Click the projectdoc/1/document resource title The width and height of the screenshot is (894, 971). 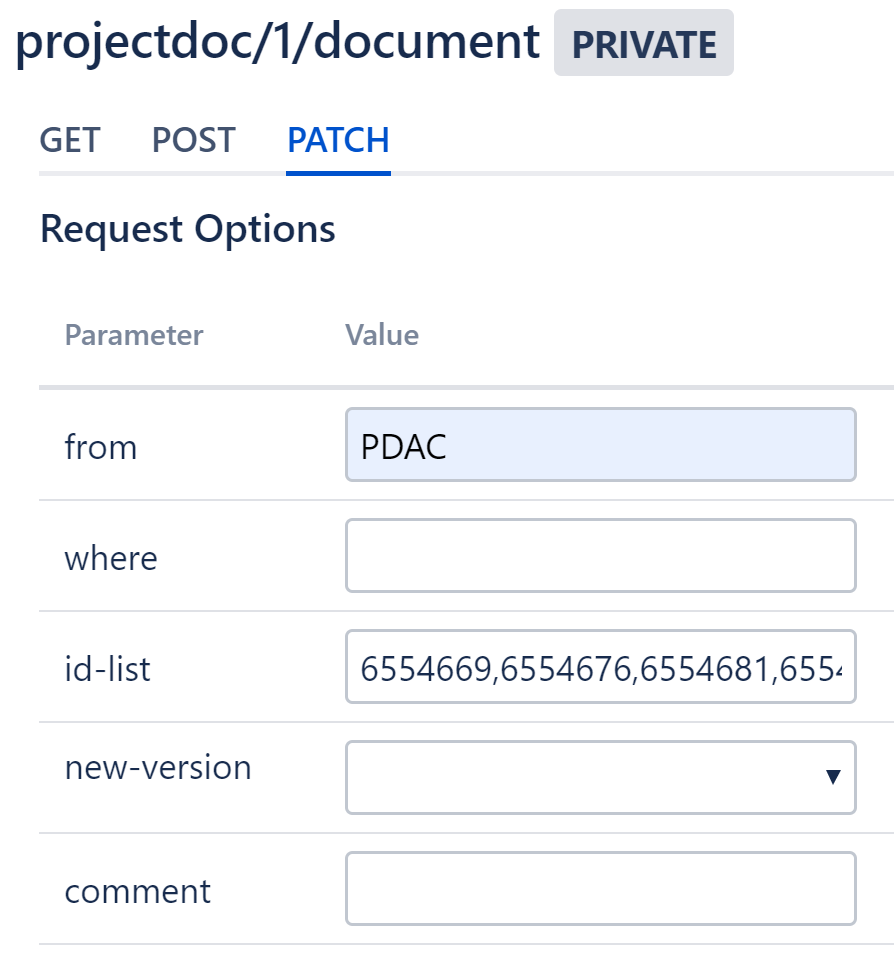[279, 42]
